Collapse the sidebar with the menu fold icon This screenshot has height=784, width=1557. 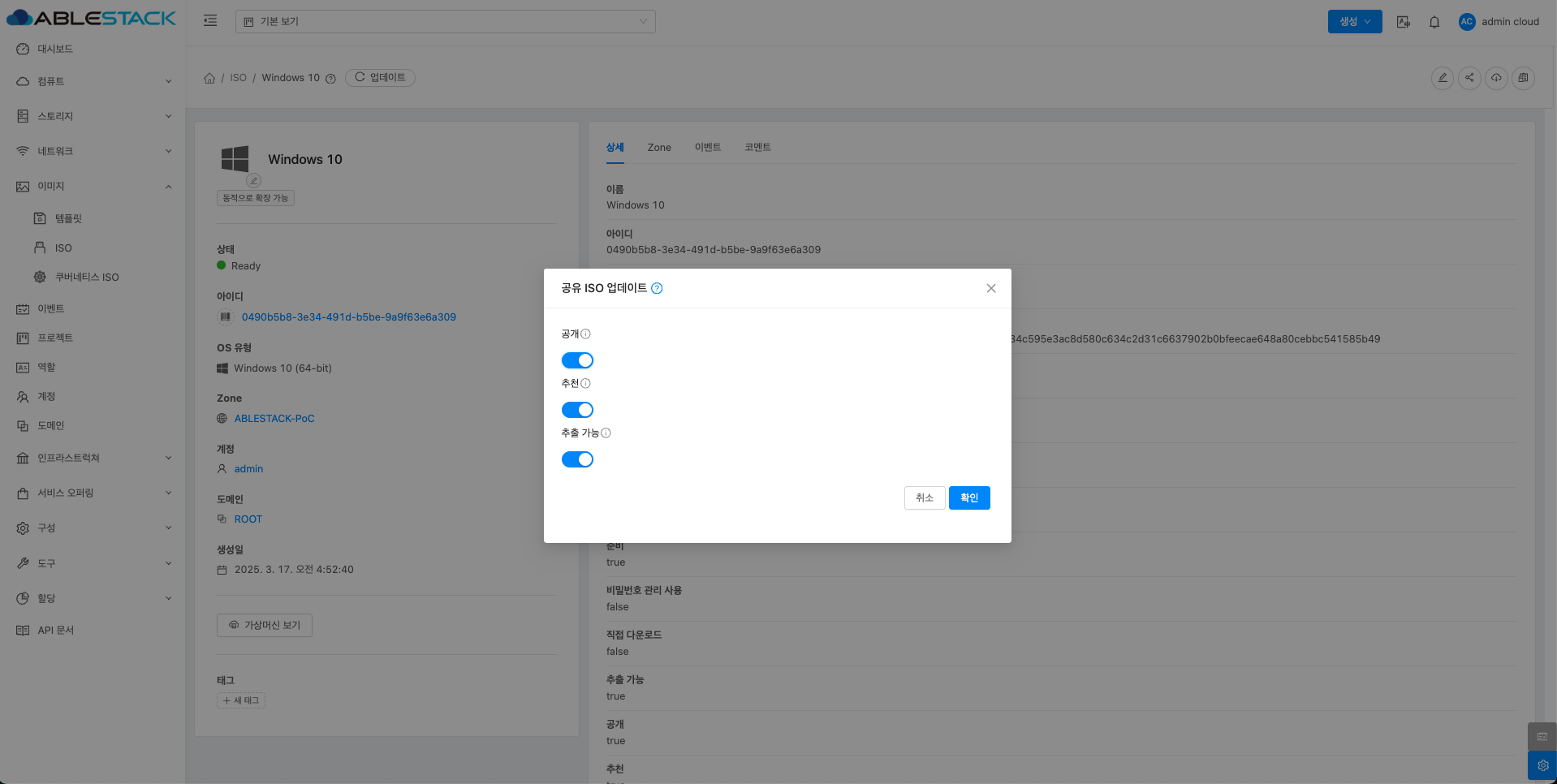pos(210,21)
